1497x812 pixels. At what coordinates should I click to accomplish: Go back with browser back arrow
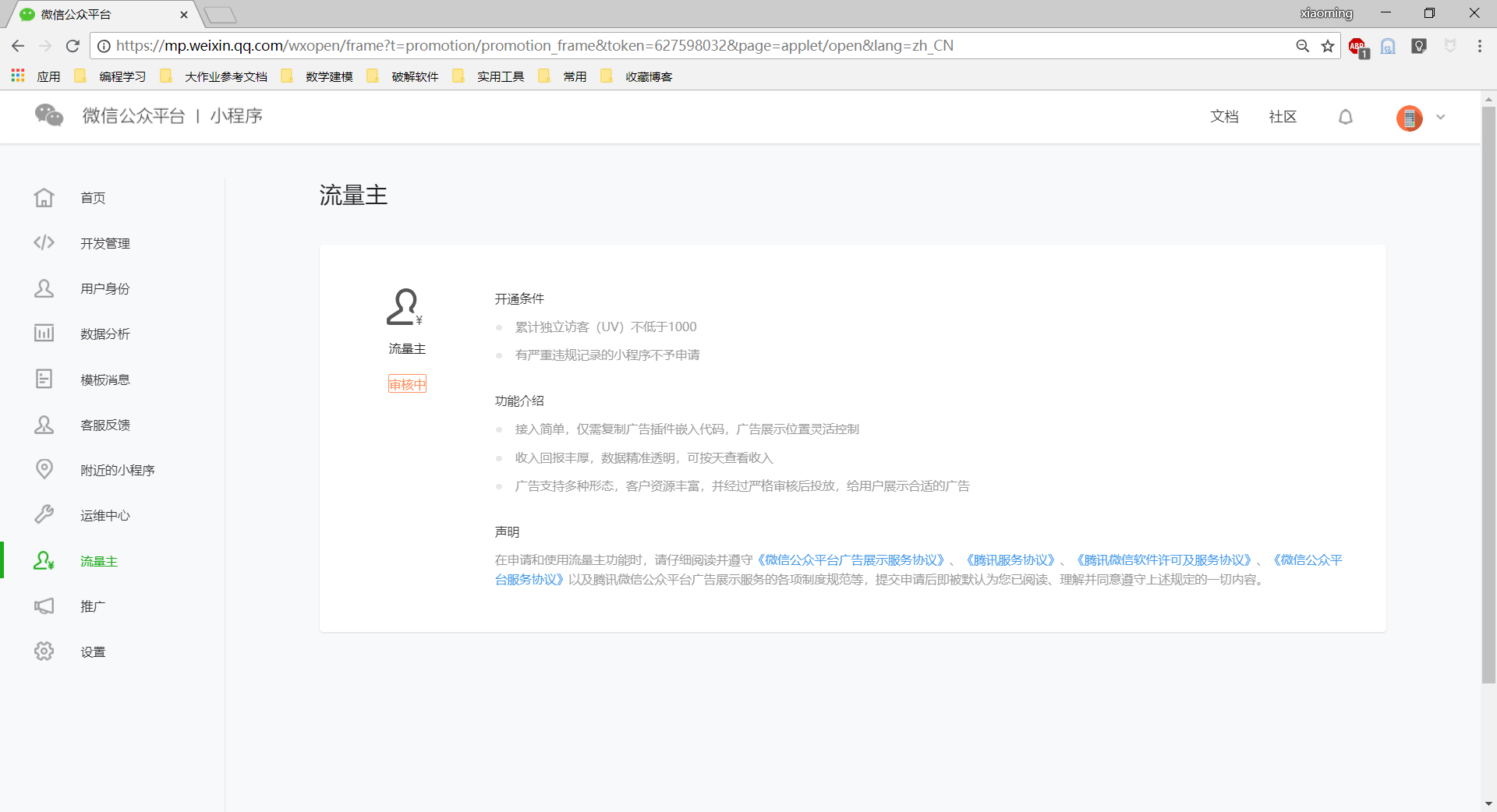(18, 46)
